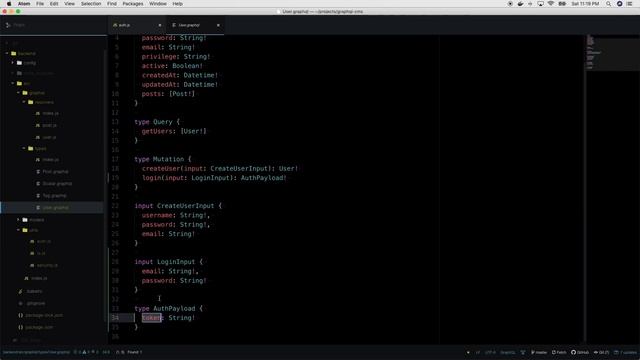Viewport: 640px width, 360px height.
Task: Collapse the resolvers folder
Action: coord(24,102)
